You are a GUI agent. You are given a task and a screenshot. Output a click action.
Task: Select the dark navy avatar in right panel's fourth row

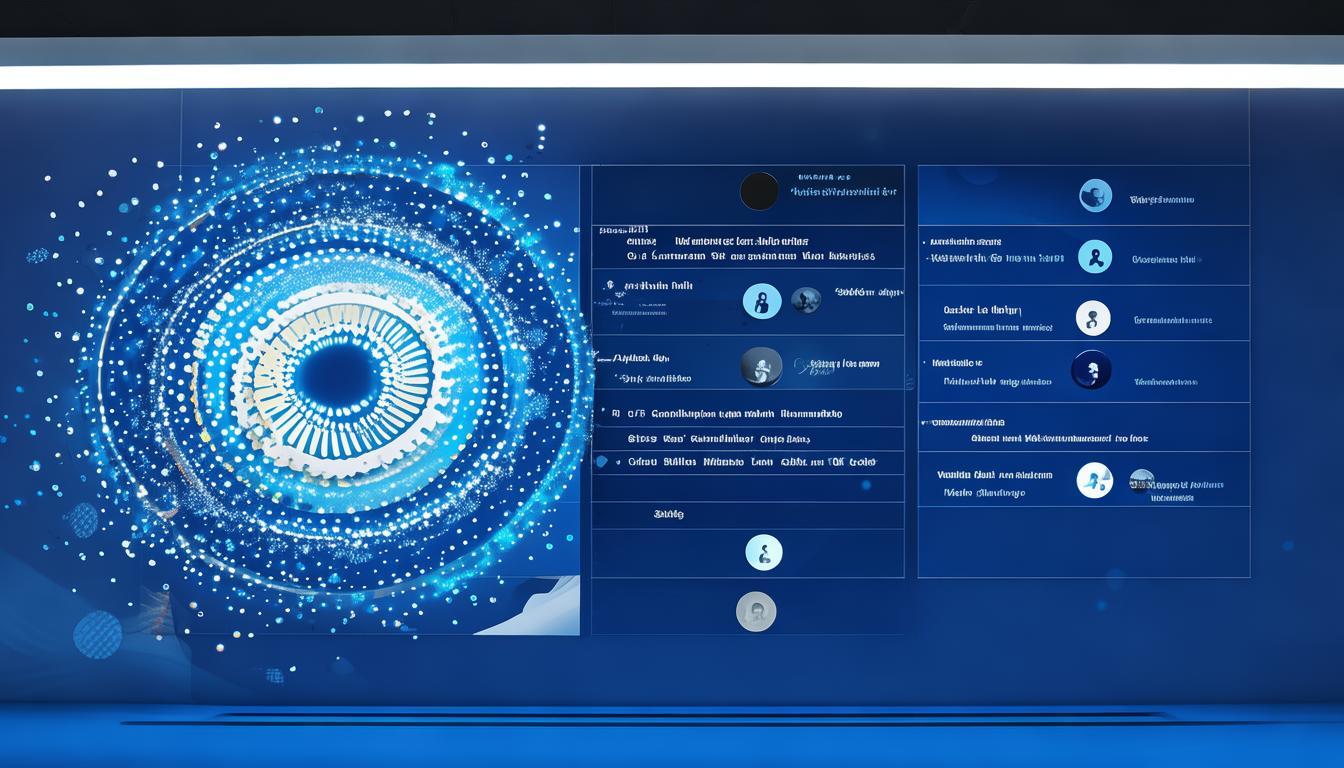click(x=1091, y=370)
